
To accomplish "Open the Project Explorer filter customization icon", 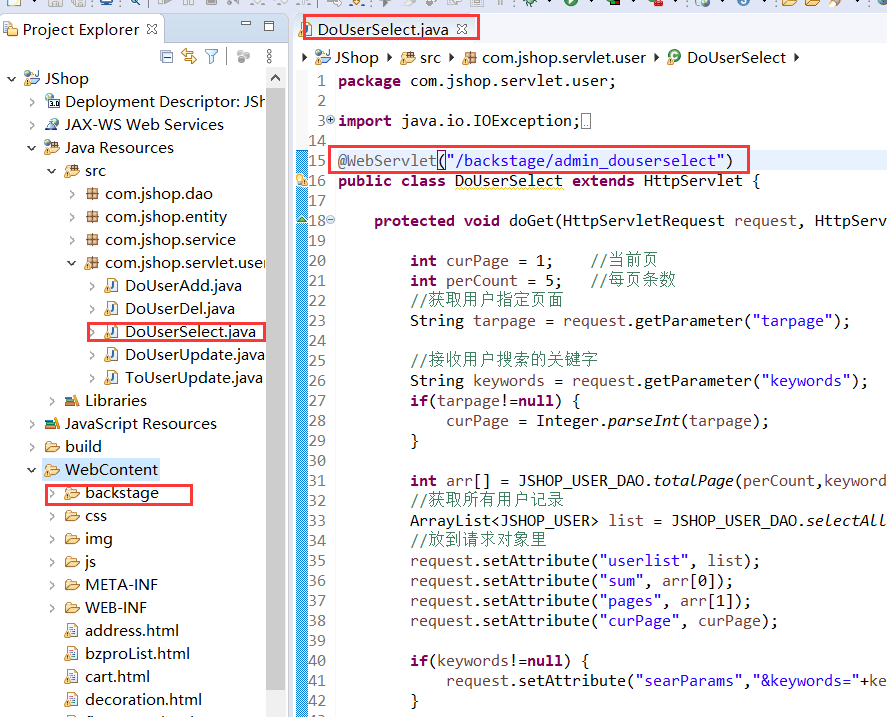I will click(214, 57).
